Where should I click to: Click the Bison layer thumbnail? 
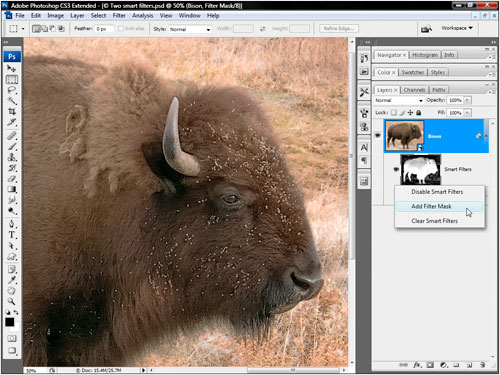coord(404,136)
